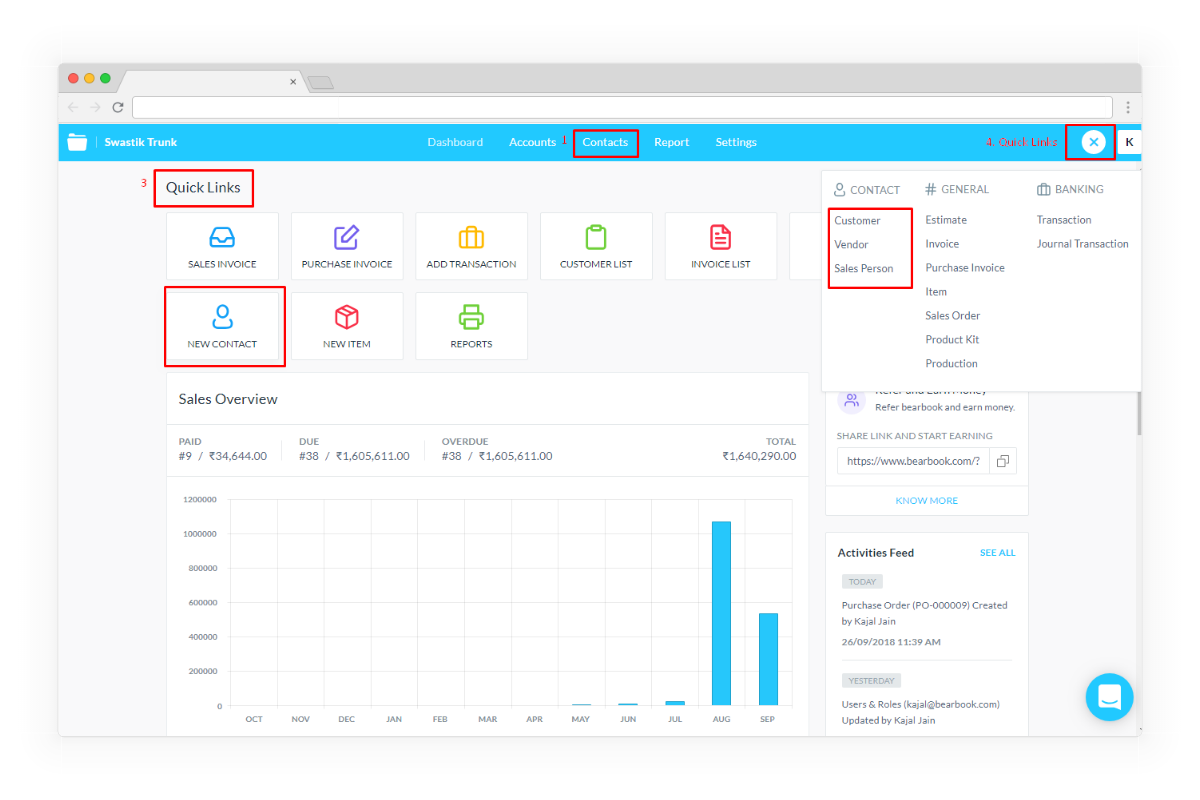Focus the browser address bar

[622, 107]
